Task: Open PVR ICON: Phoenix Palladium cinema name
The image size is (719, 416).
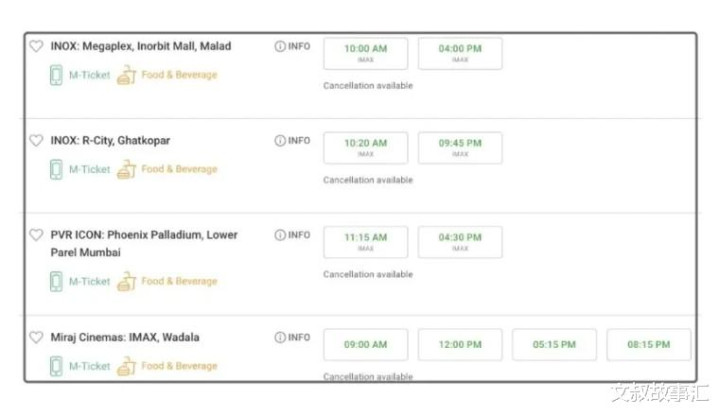Action: (144, 244)
